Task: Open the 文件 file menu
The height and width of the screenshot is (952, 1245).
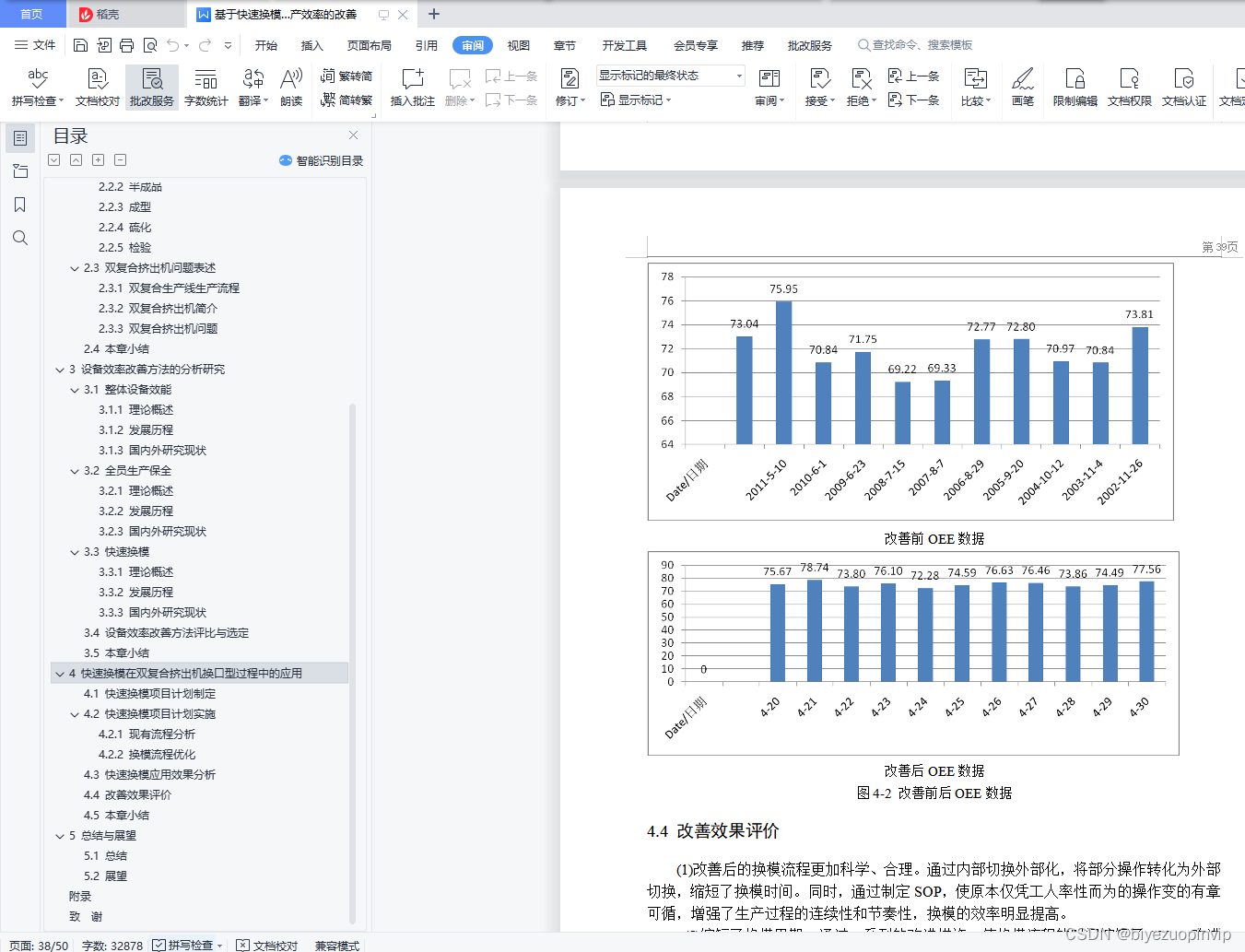Action: tap(35, 45)
